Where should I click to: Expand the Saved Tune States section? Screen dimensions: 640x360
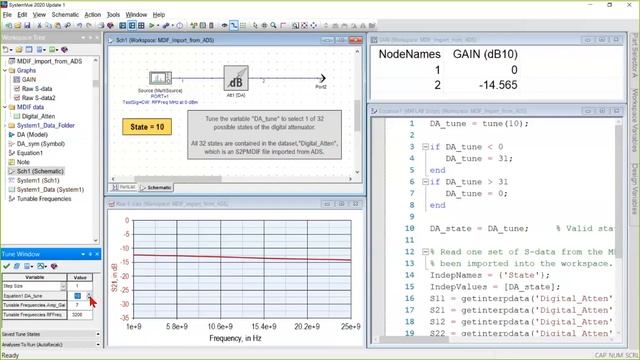[x=98, y=334]
